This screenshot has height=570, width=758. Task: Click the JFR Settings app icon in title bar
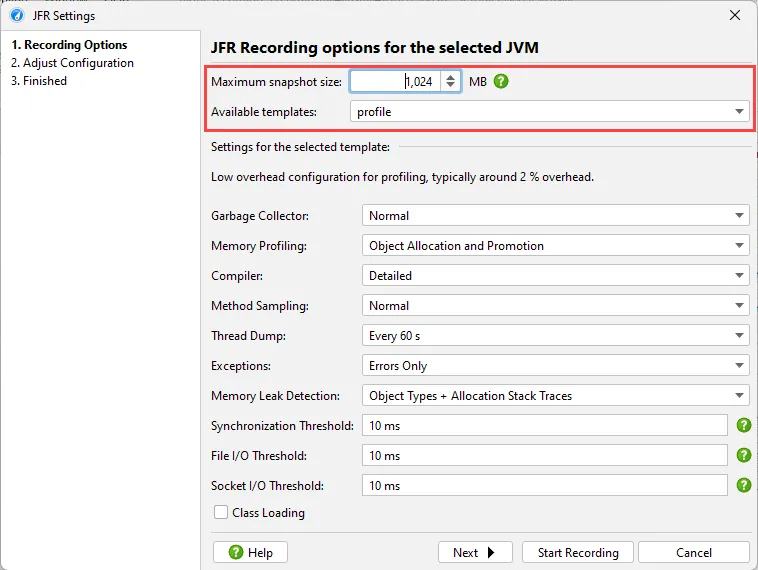(x=17, y=15)
